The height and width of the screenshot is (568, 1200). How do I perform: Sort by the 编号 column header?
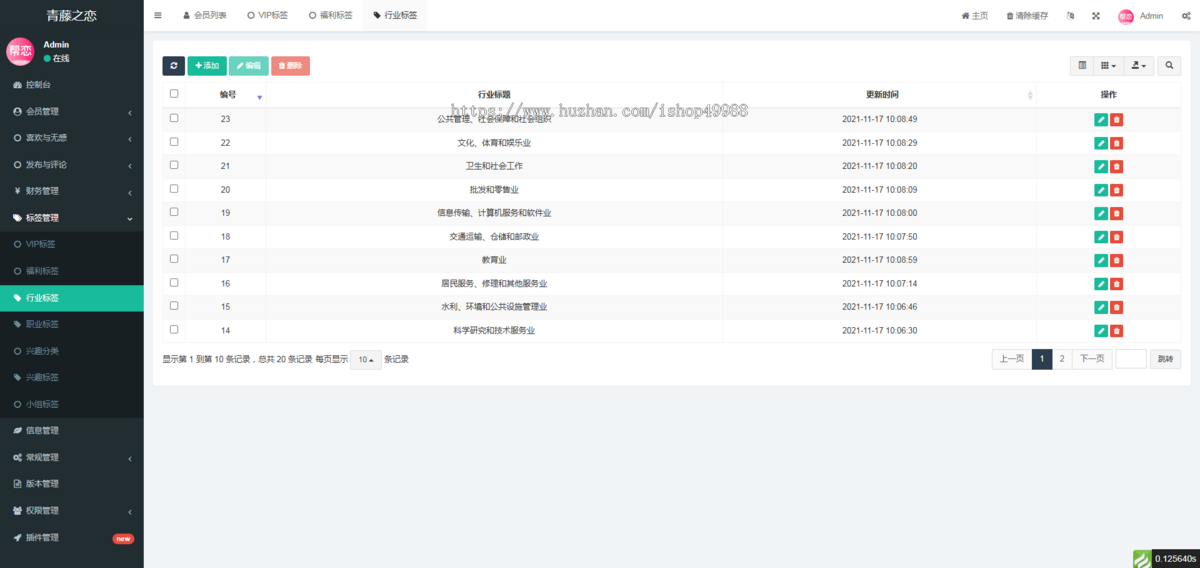click(x=228, y=95)
